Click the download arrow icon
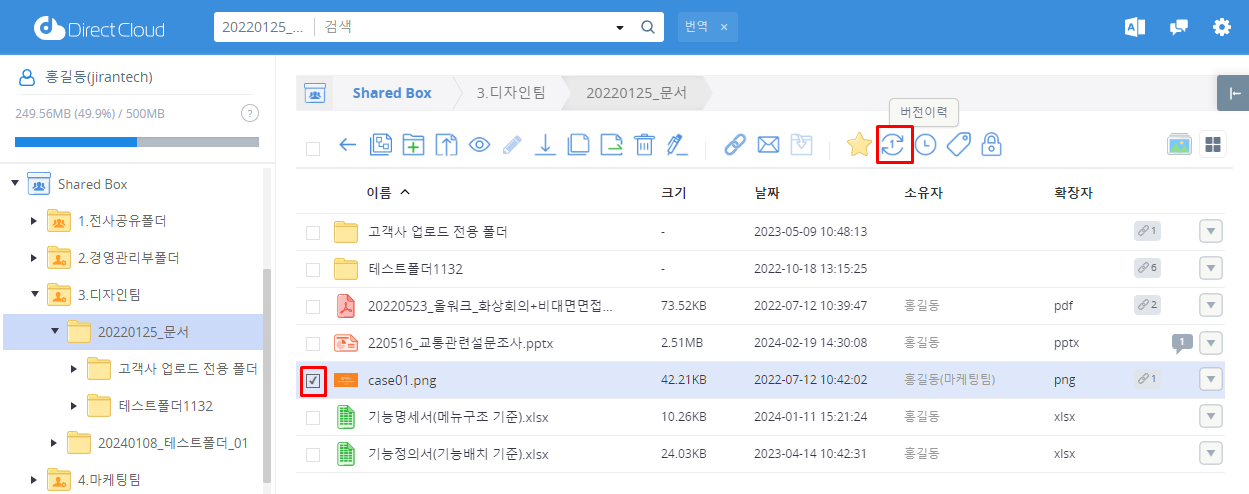1249x494 pixels. point(545,145)
